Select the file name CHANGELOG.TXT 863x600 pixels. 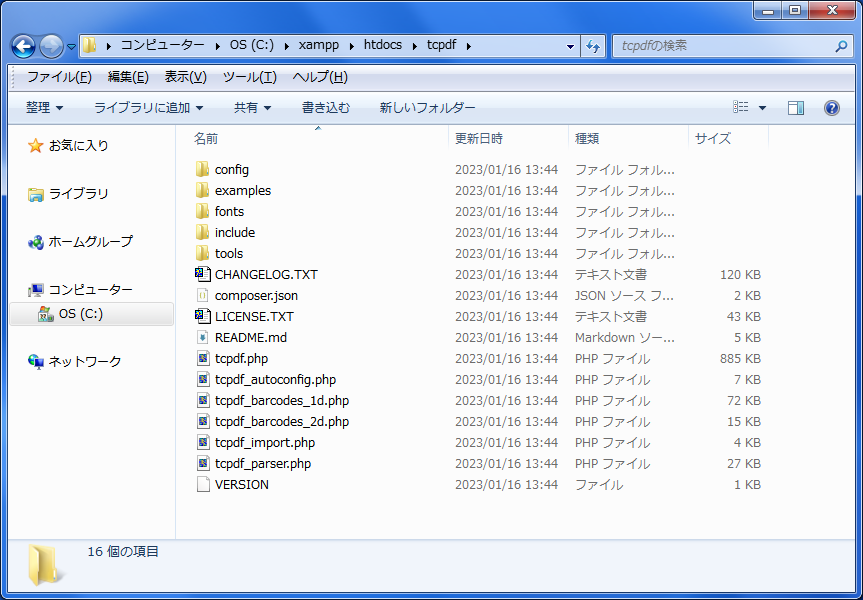pos(266,275)
